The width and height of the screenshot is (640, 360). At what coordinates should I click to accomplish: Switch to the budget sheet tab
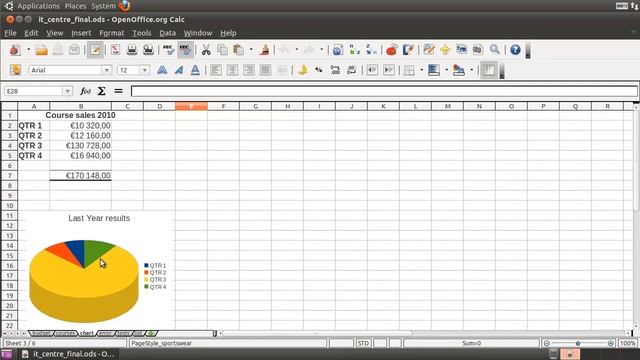tap(41, 333)
